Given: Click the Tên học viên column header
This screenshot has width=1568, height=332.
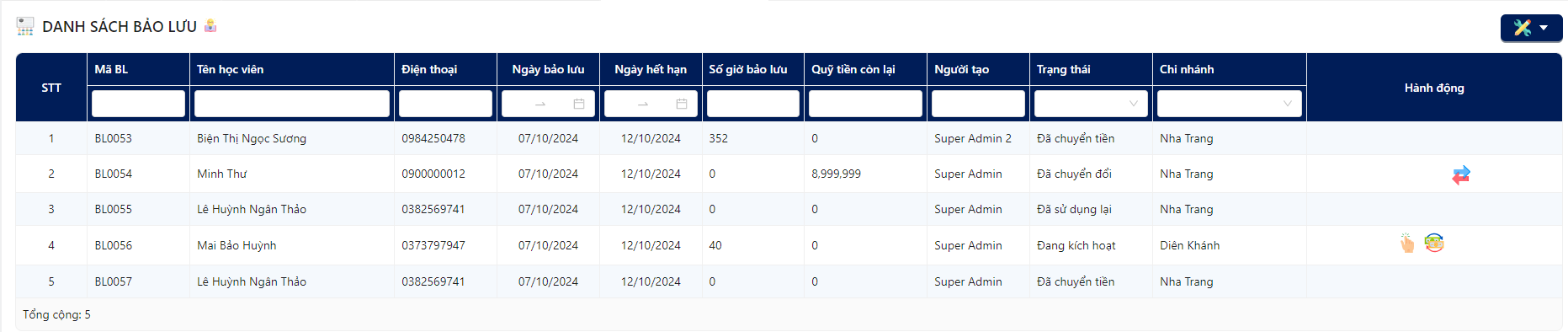Looking at the screenshot, I should tap(291, 69).
